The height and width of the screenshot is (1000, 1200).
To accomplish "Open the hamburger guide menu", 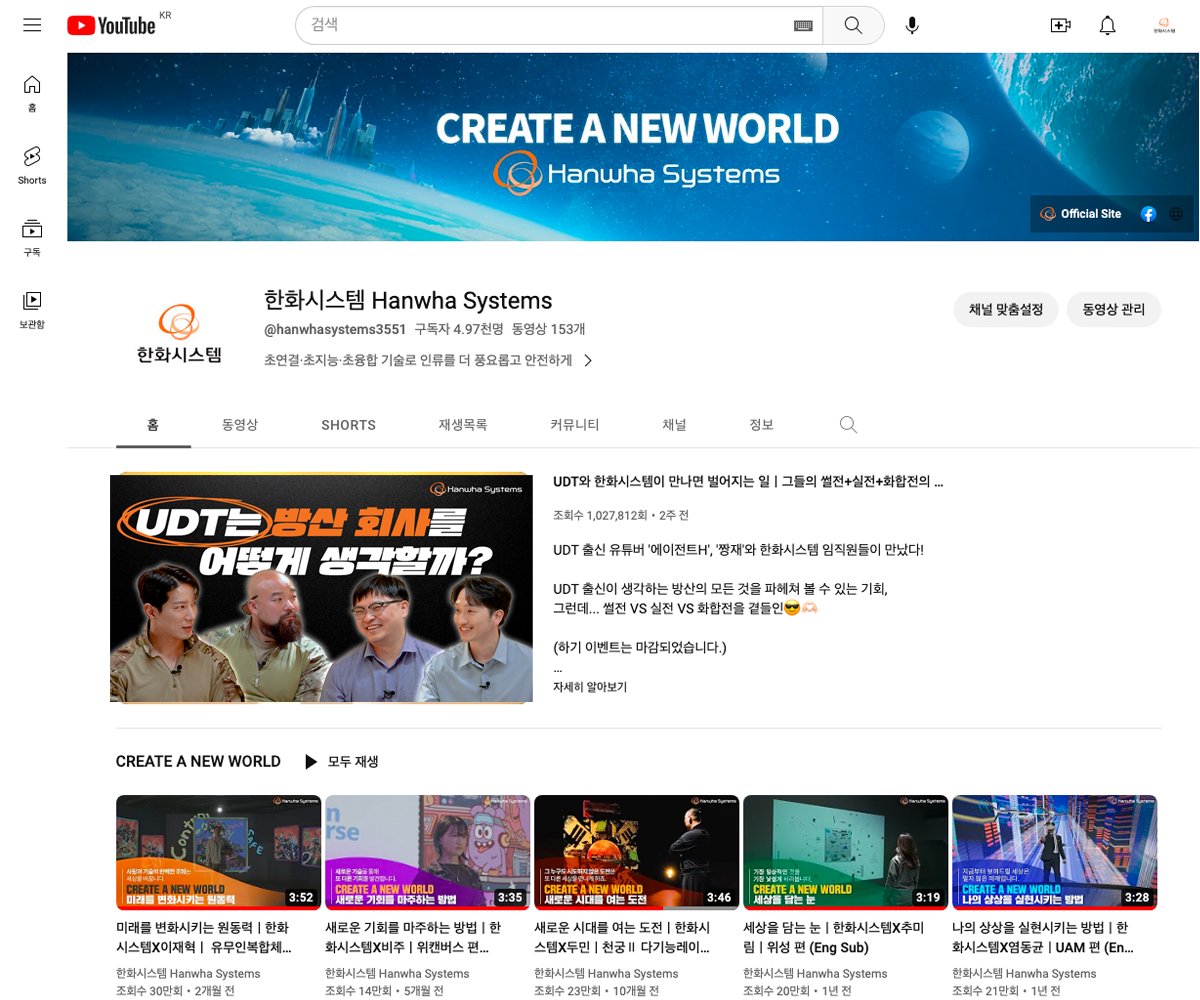I will tap(32, 25).
